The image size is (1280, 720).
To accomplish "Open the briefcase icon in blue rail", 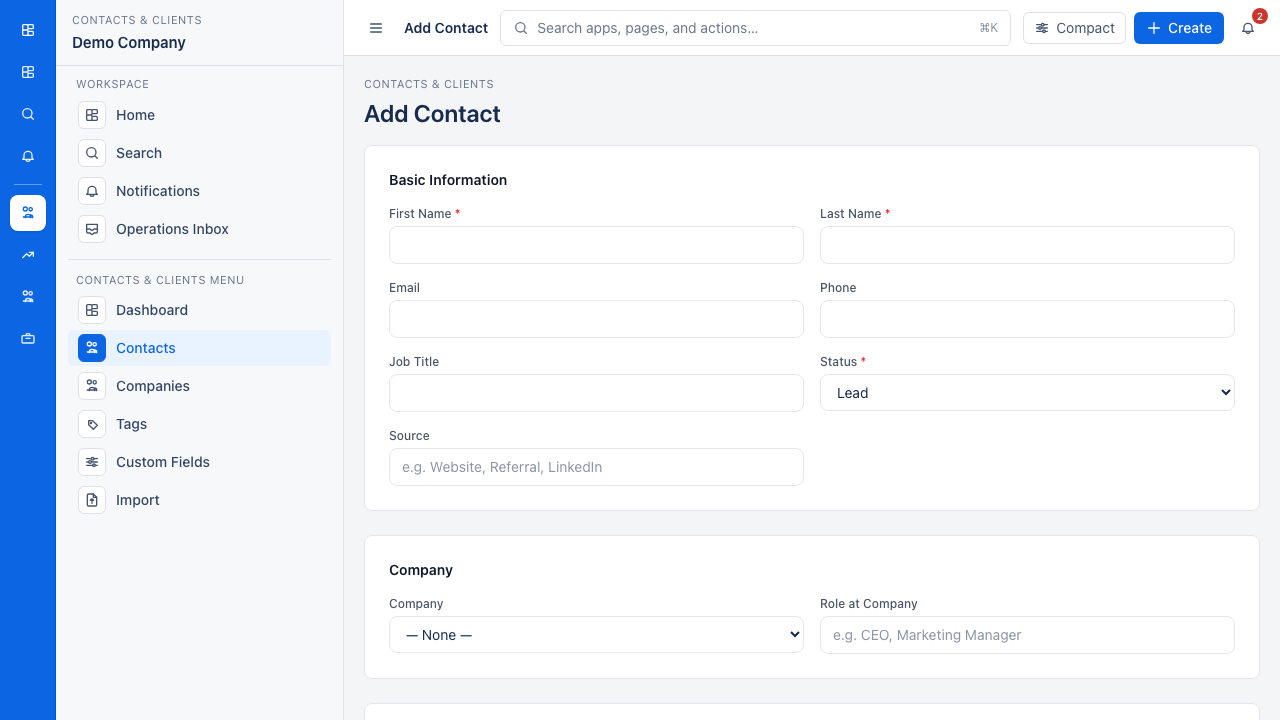I will [28, 339].
